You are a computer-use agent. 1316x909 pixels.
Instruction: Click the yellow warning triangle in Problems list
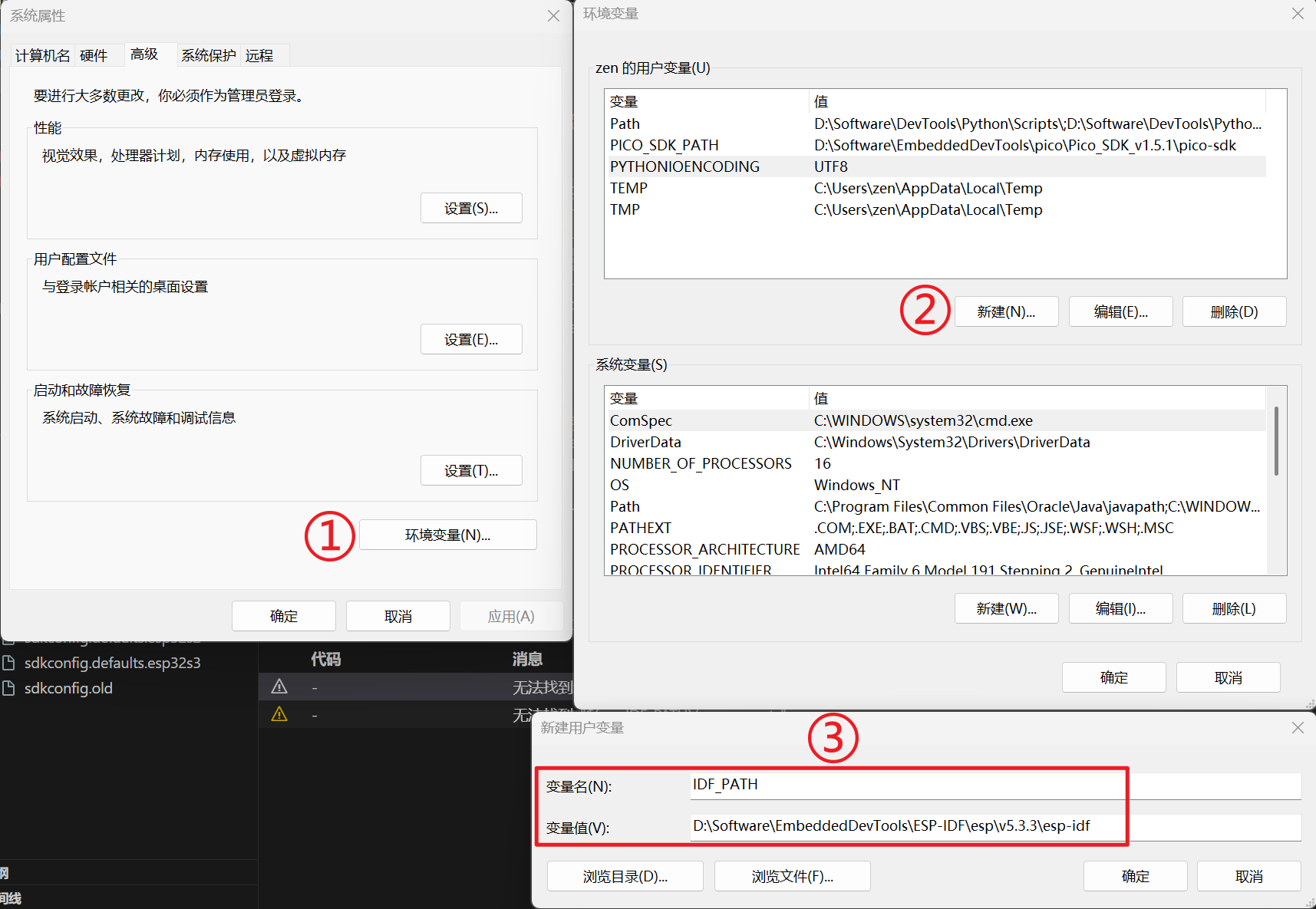coord(279,713)
